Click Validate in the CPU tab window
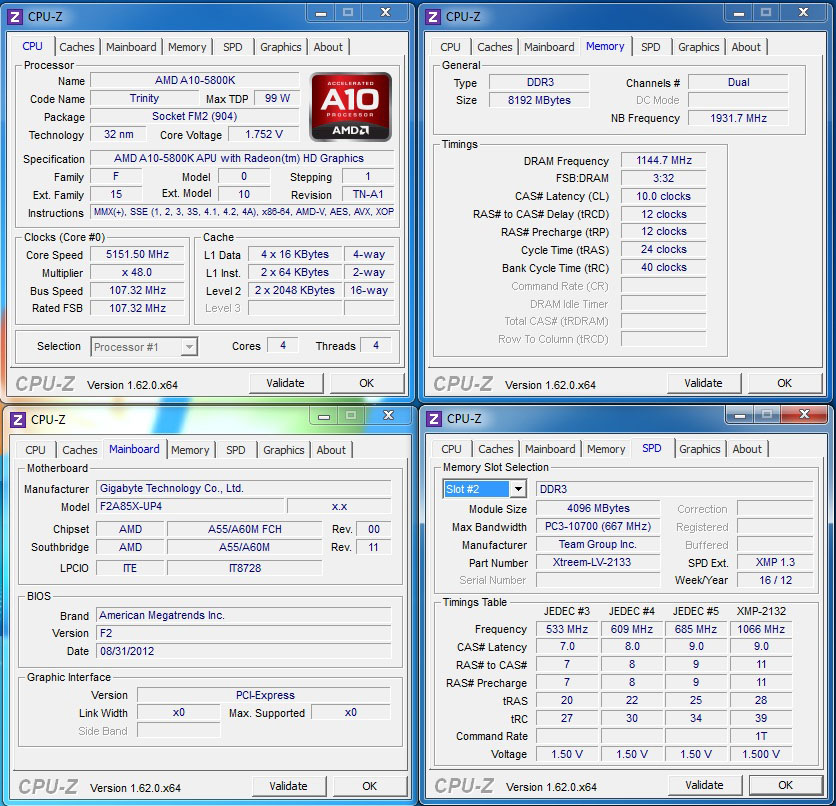 [286, 383]
